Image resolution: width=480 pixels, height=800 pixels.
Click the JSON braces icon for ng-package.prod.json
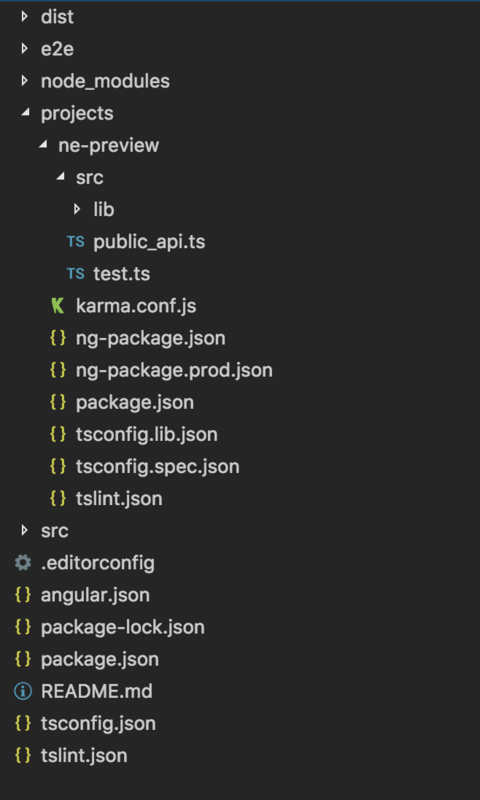pyautogui.click(x=58, y=370)
